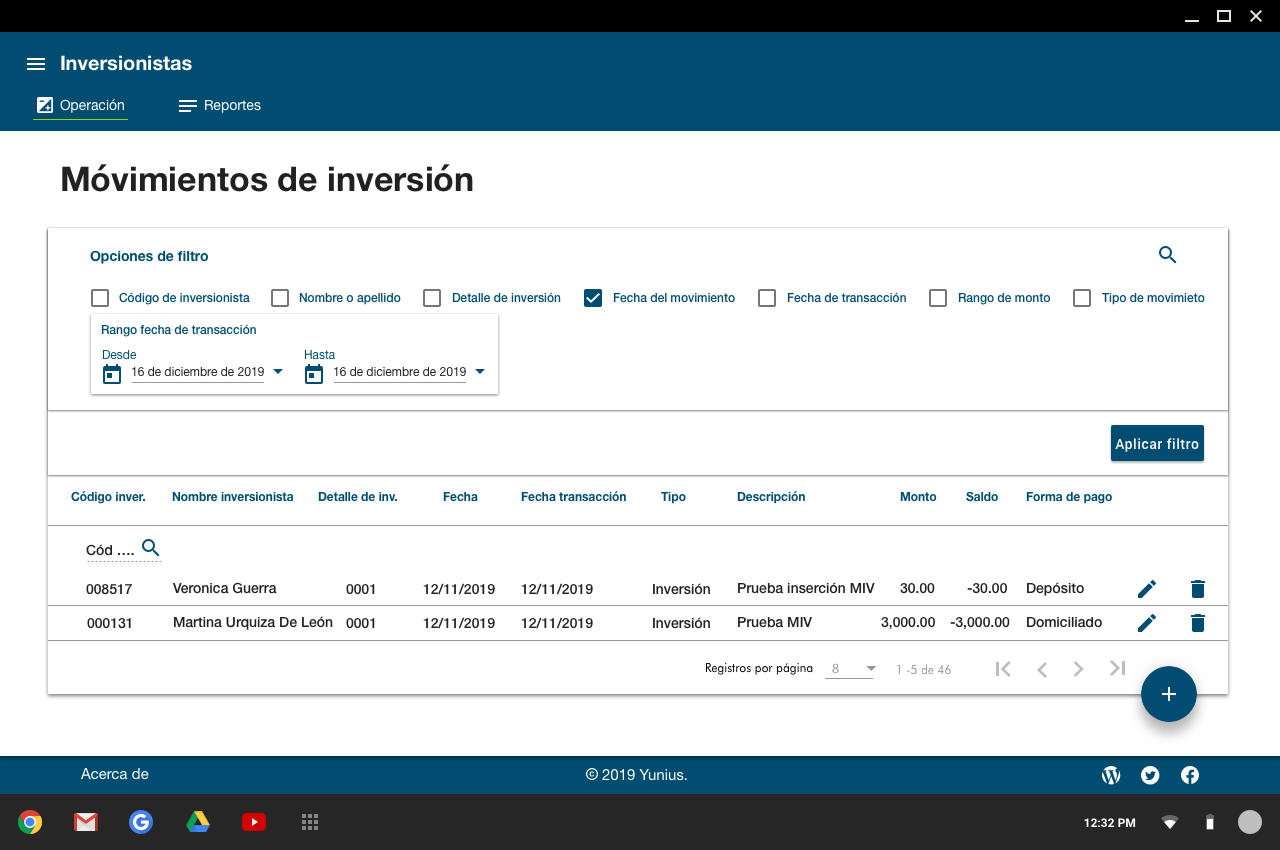
Task: Open the Twitter link in footer
Action: coord(1150,775)
